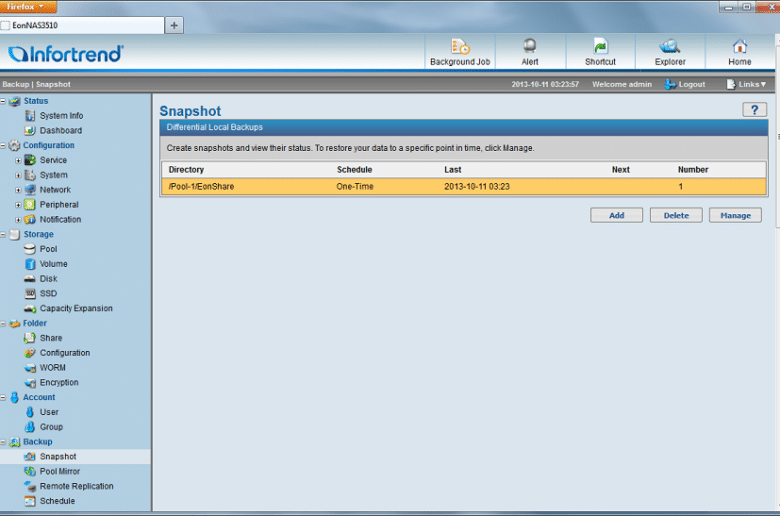780x516 pixels.
Task: Expand the Notification subtree
Action: point(18,219)
